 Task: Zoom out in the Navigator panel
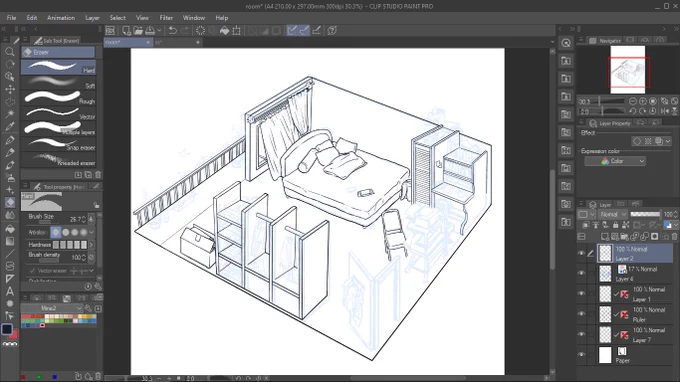click(x=633, y=101)
